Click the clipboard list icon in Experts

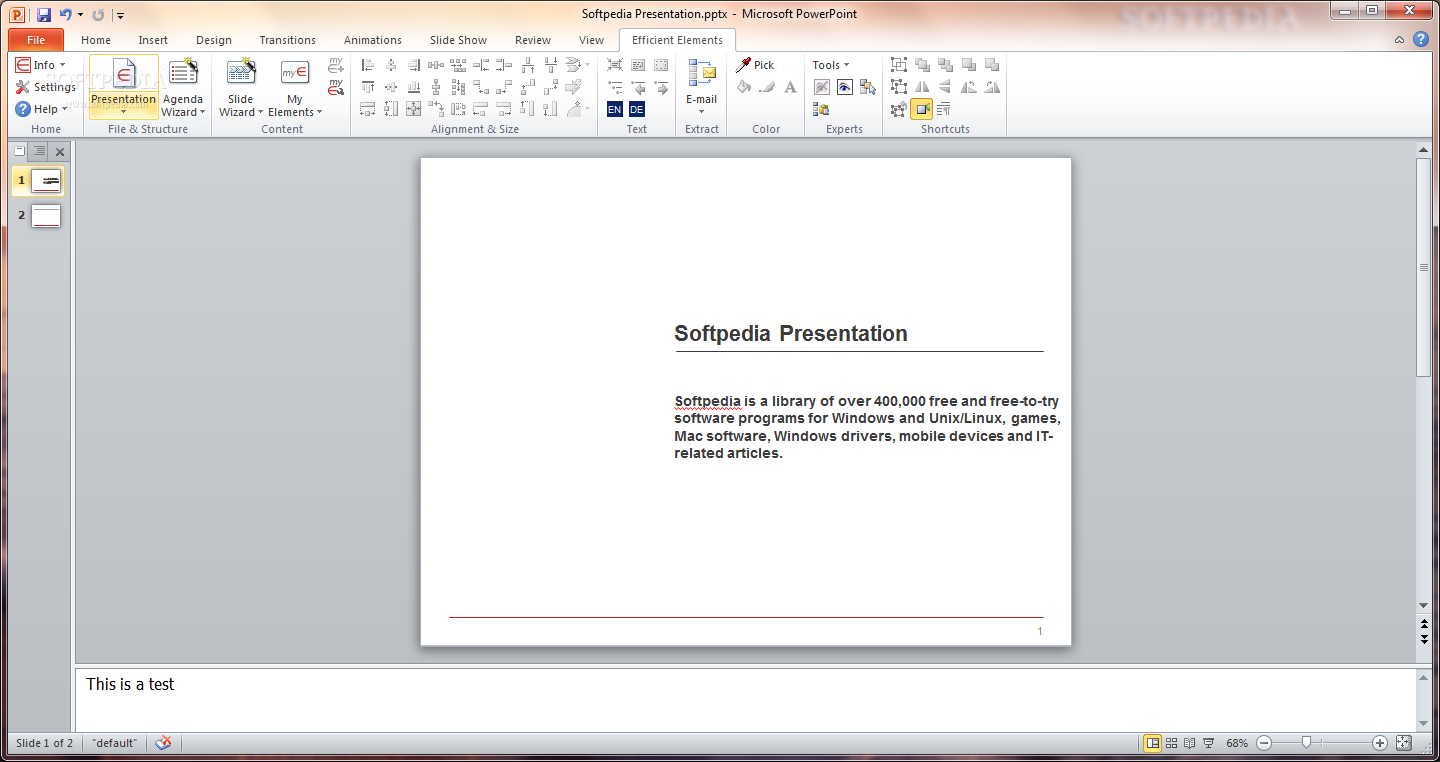(x=821, y=109)
